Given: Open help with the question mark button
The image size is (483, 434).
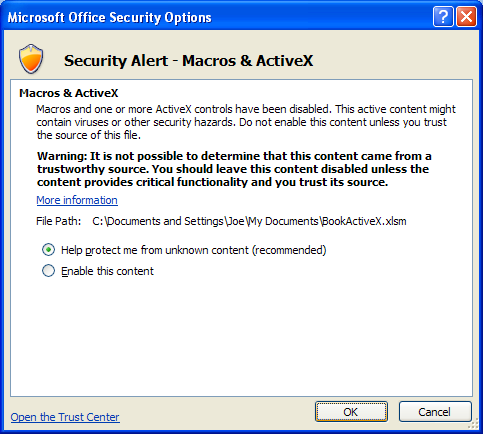Looking at the screenshot, I should [443, 17].
